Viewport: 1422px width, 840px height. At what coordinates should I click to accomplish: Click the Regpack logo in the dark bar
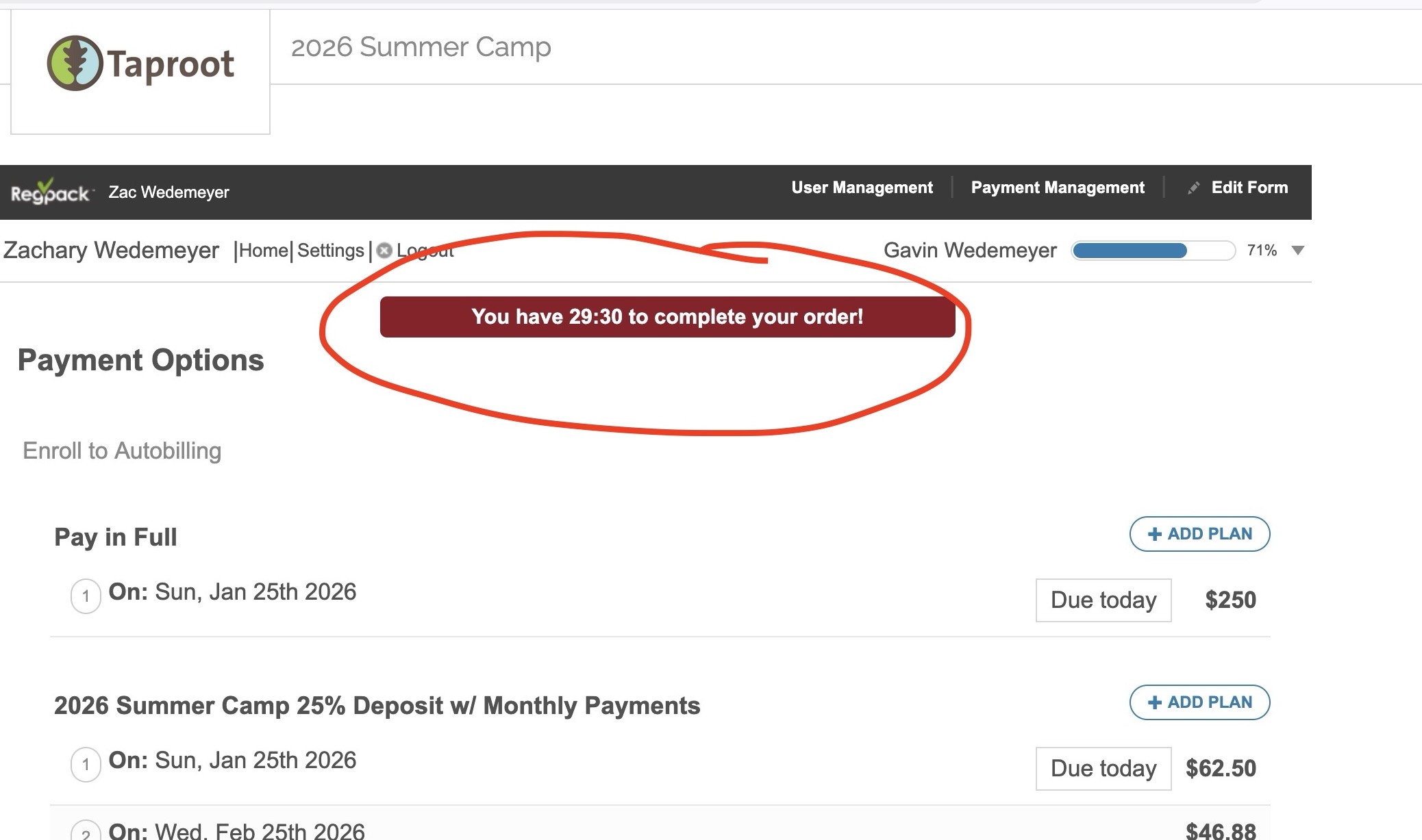50,192
